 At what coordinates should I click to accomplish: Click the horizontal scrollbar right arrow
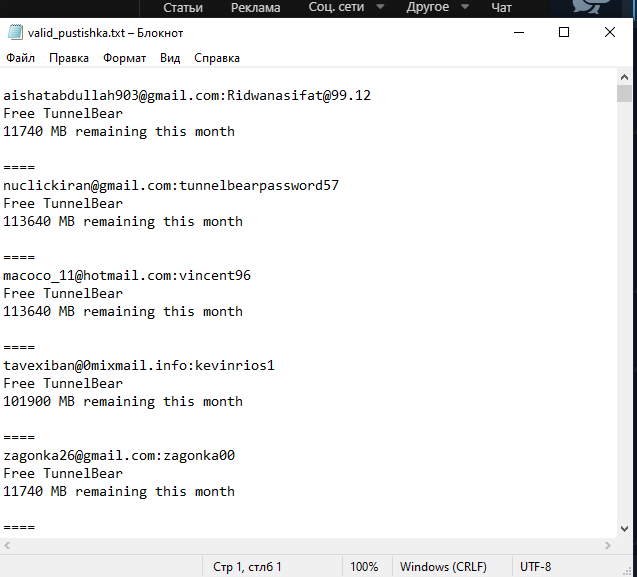(x=608, y=544)
